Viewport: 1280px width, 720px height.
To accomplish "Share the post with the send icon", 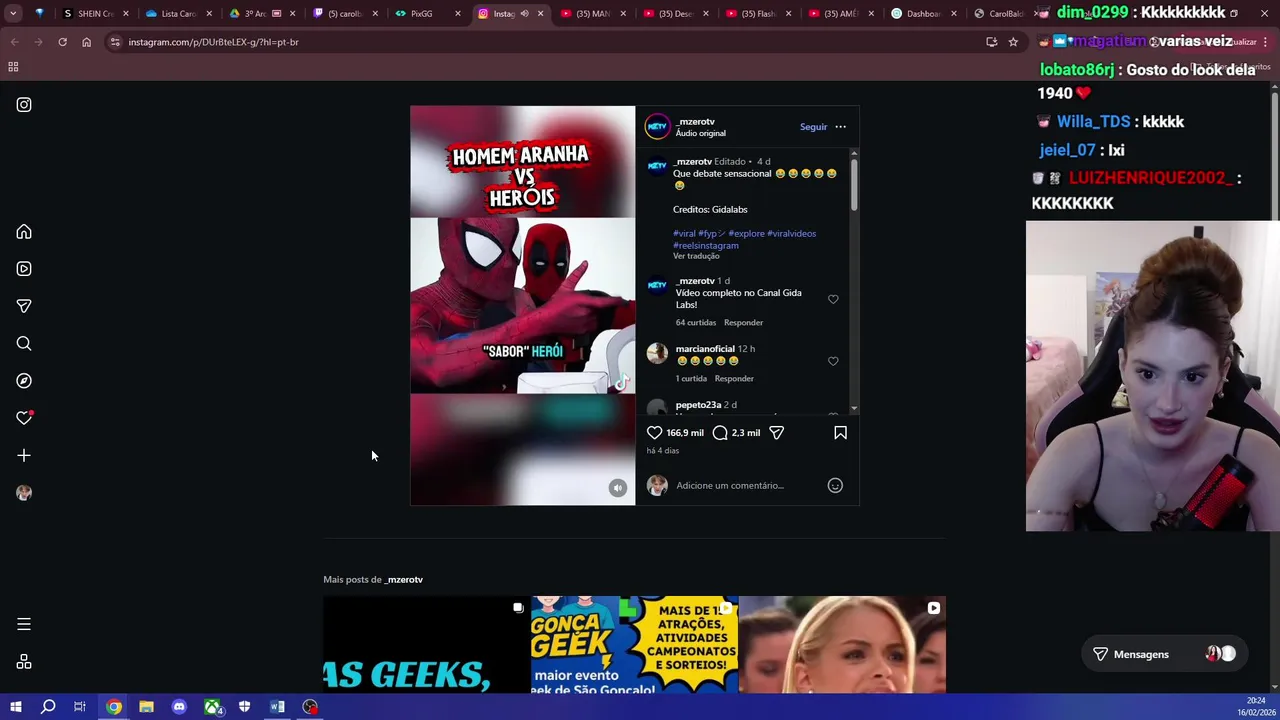I will tap(776, 433).
